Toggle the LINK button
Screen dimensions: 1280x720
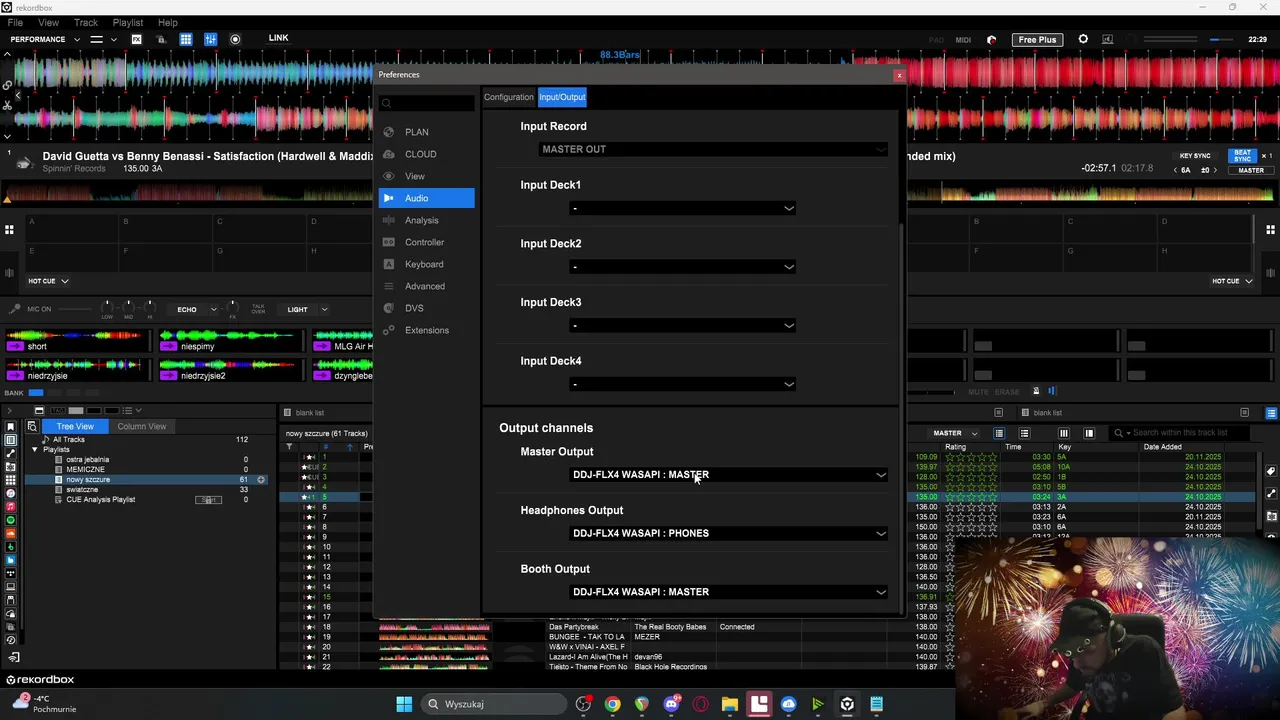[x=278, y=38]
